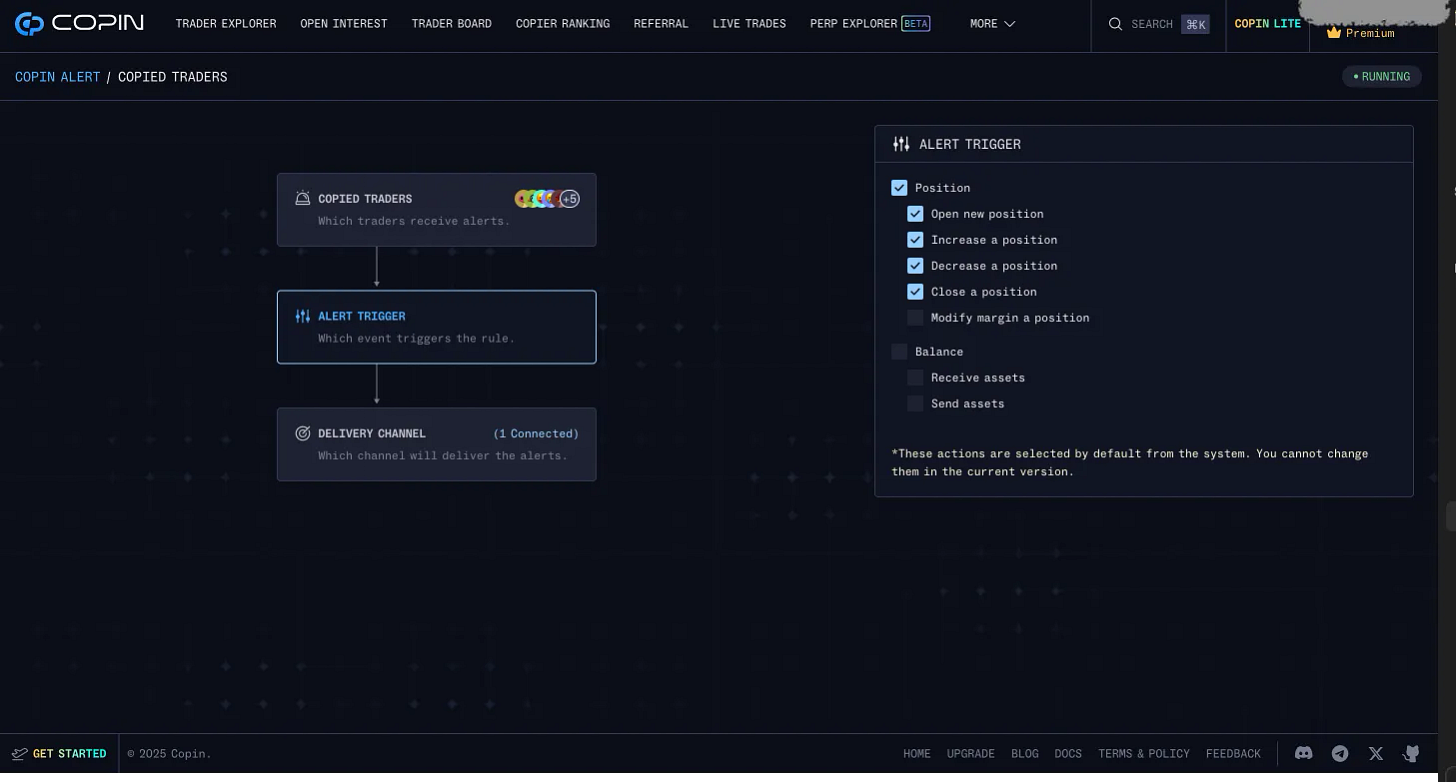Open Terms & Policy footer link
The height and width of the screenshot is (782, 1456).
(1144, 754)
